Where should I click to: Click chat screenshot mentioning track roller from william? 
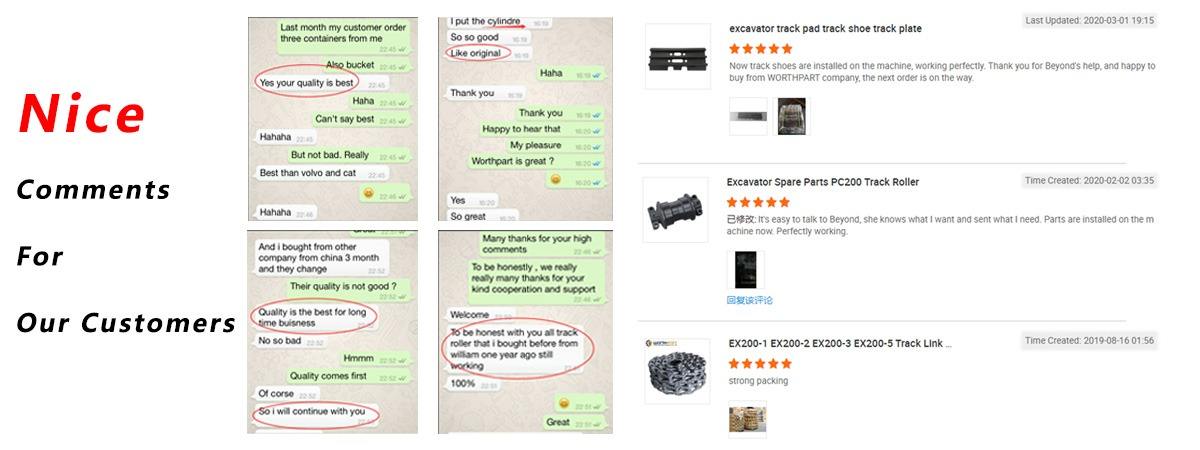(x=527, y=331)
